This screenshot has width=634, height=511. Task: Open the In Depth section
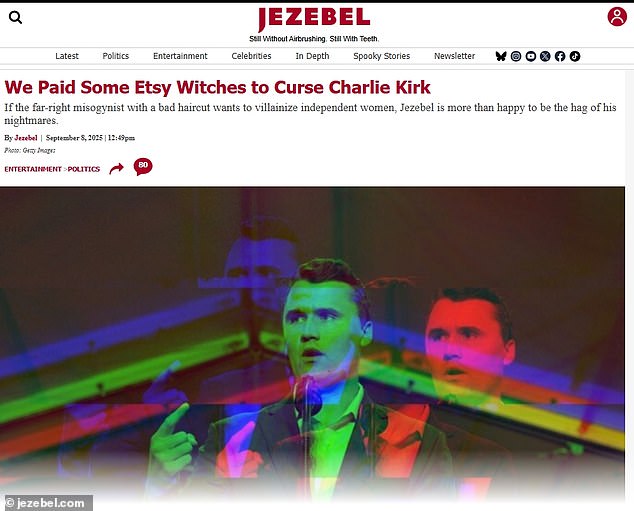pos(312,56)
